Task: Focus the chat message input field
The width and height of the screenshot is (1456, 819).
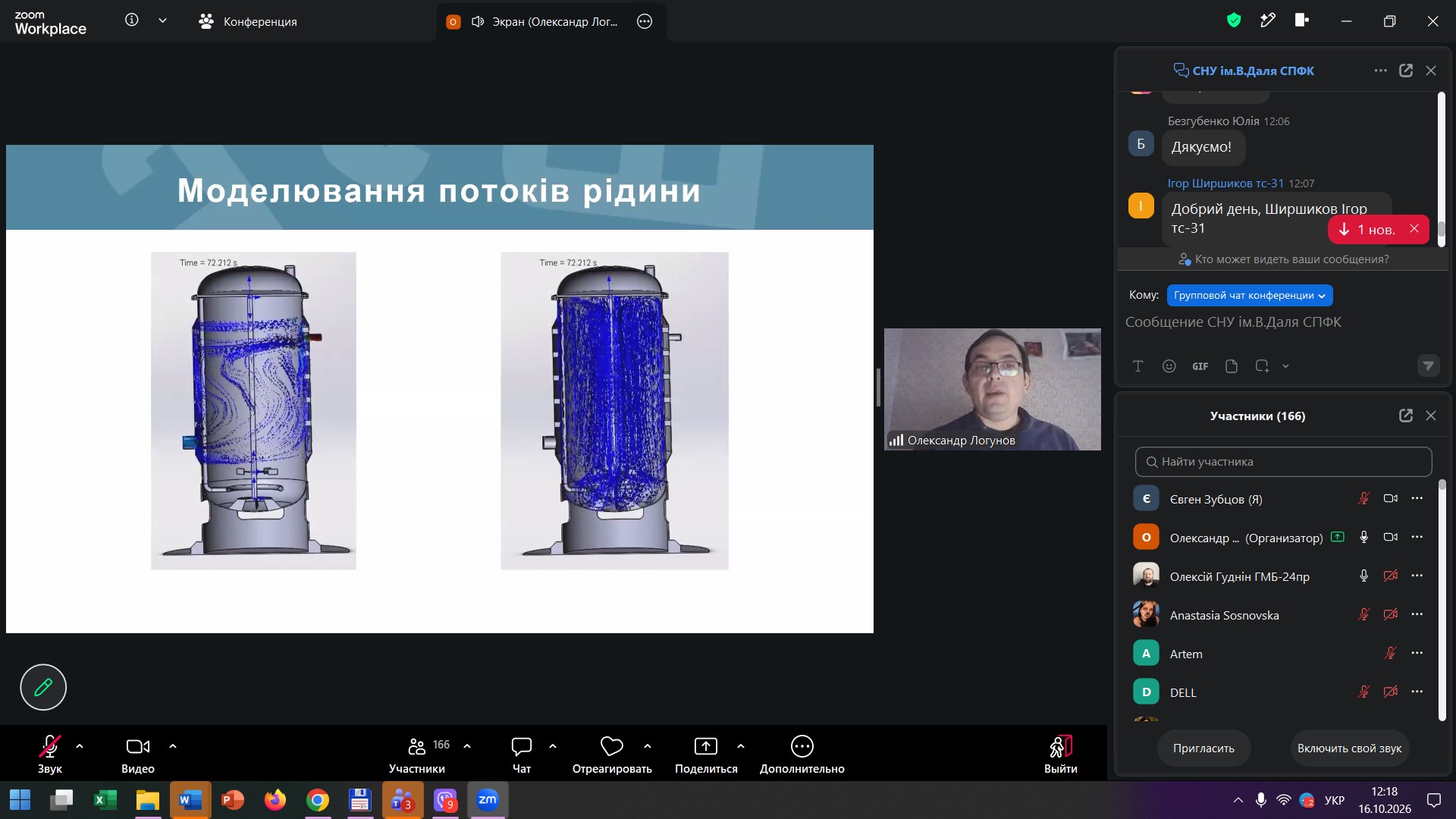Action: coord(1282,322)
